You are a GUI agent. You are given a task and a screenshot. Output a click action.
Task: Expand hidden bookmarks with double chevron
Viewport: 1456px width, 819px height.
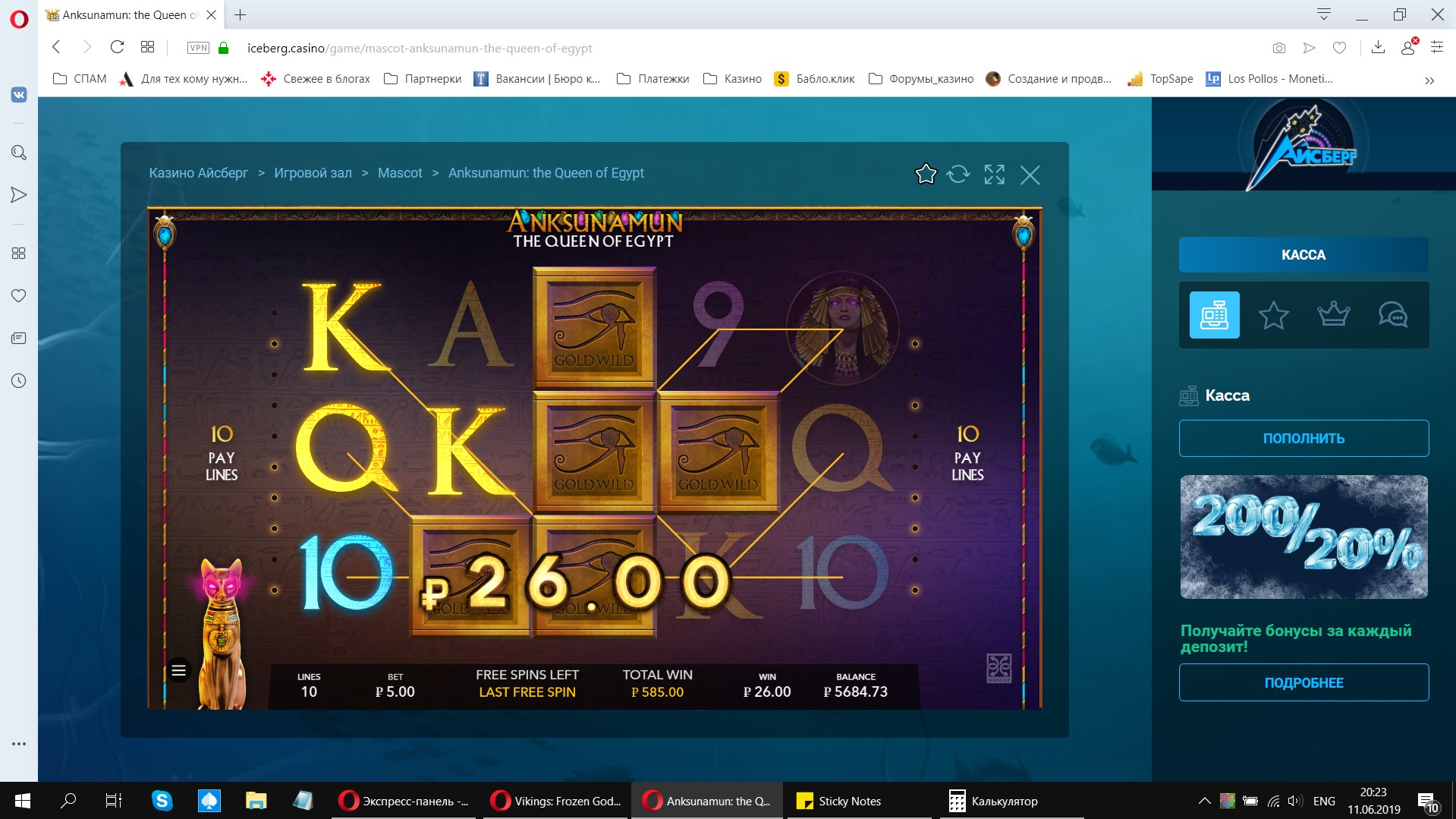(x=1429, y=80)
